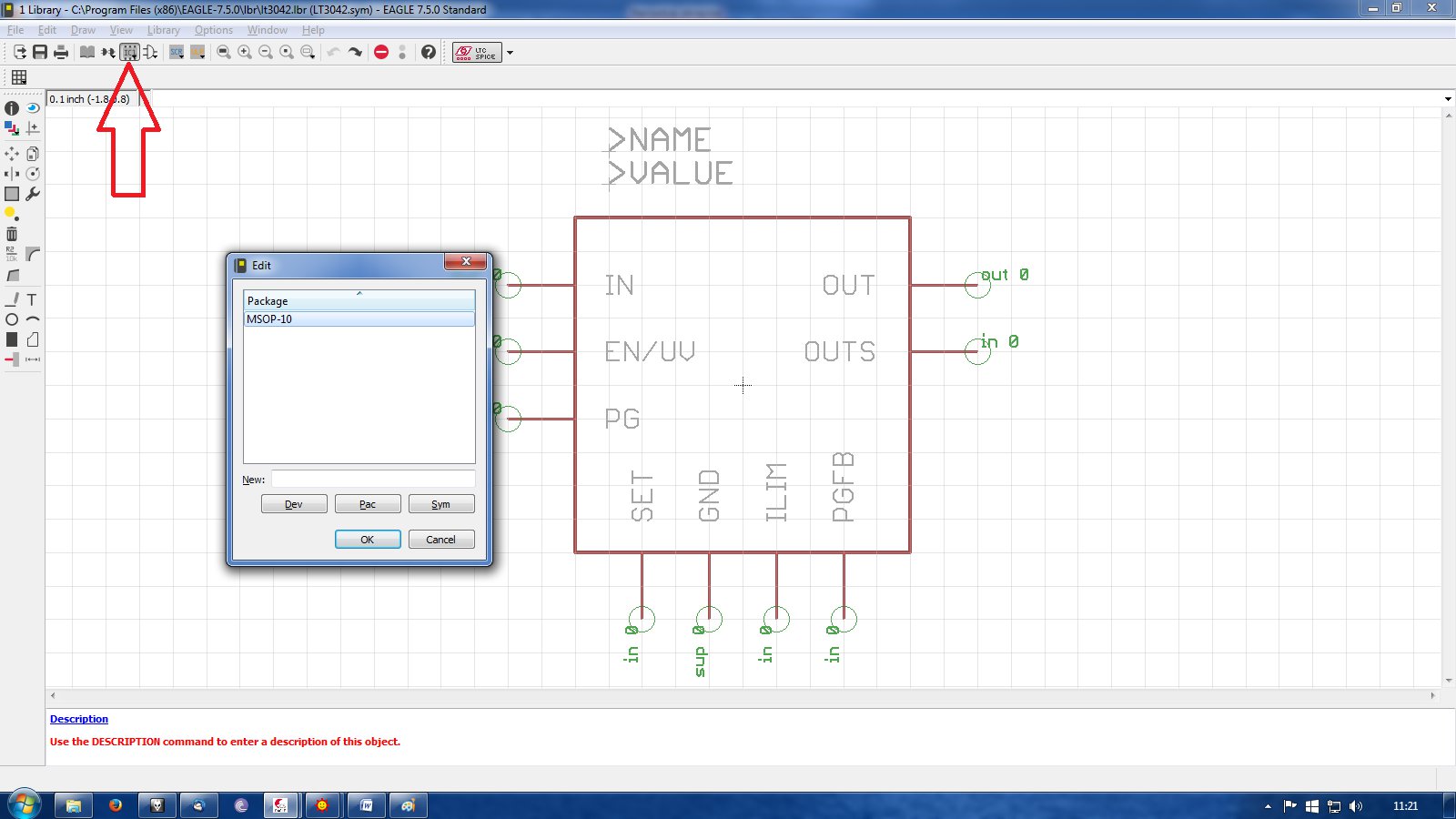Select the Show eye tool

point(33,108)
